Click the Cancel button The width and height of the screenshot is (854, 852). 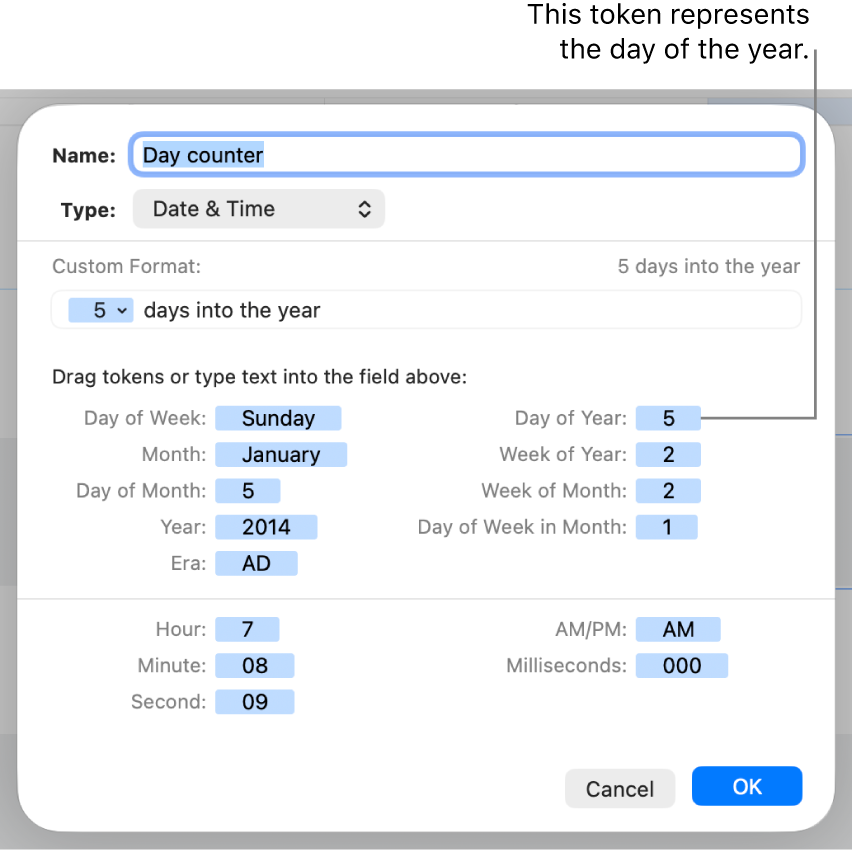[620, 788]
